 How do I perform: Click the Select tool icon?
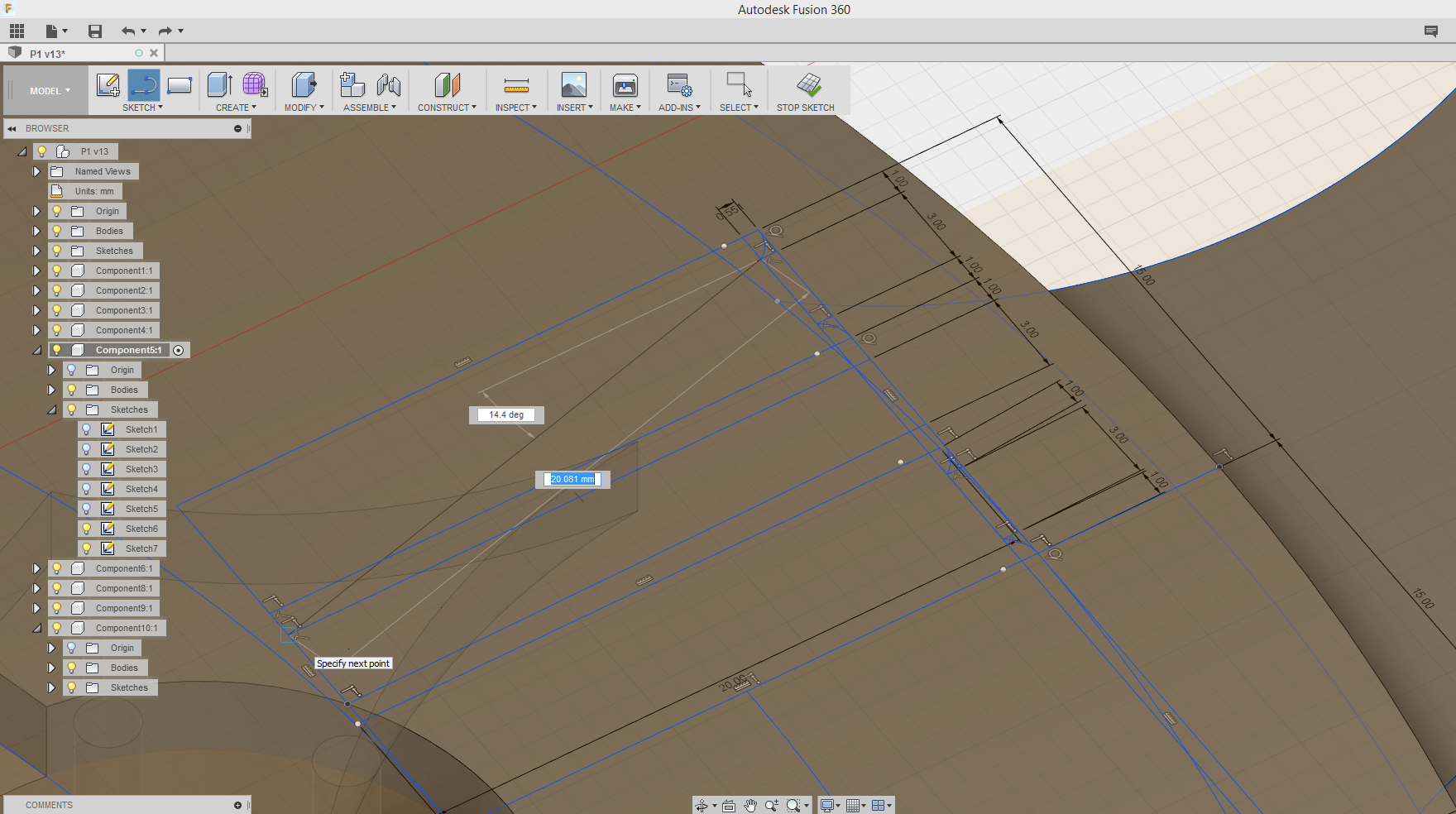pos(739,84)
